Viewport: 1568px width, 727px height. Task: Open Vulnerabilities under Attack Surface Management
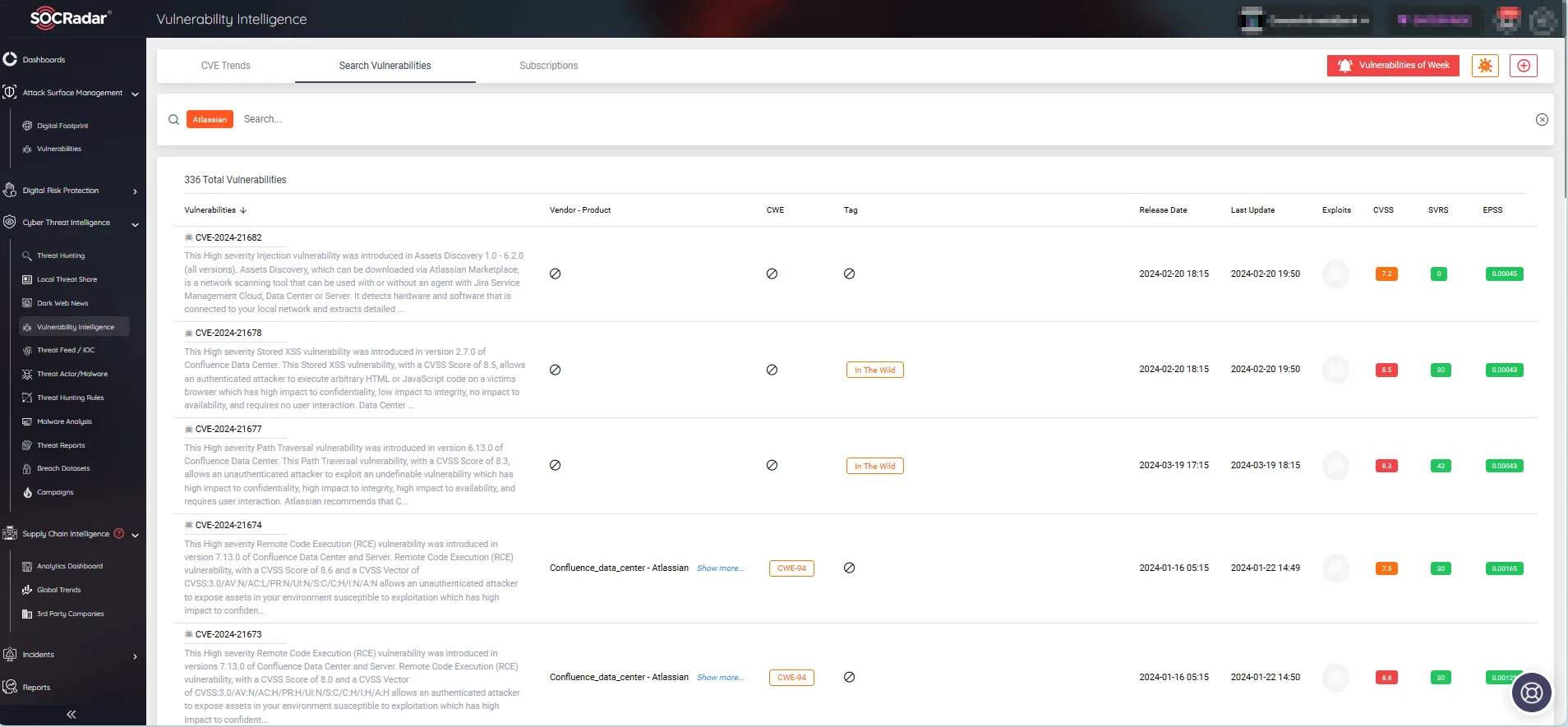click(x=58, y=149)
